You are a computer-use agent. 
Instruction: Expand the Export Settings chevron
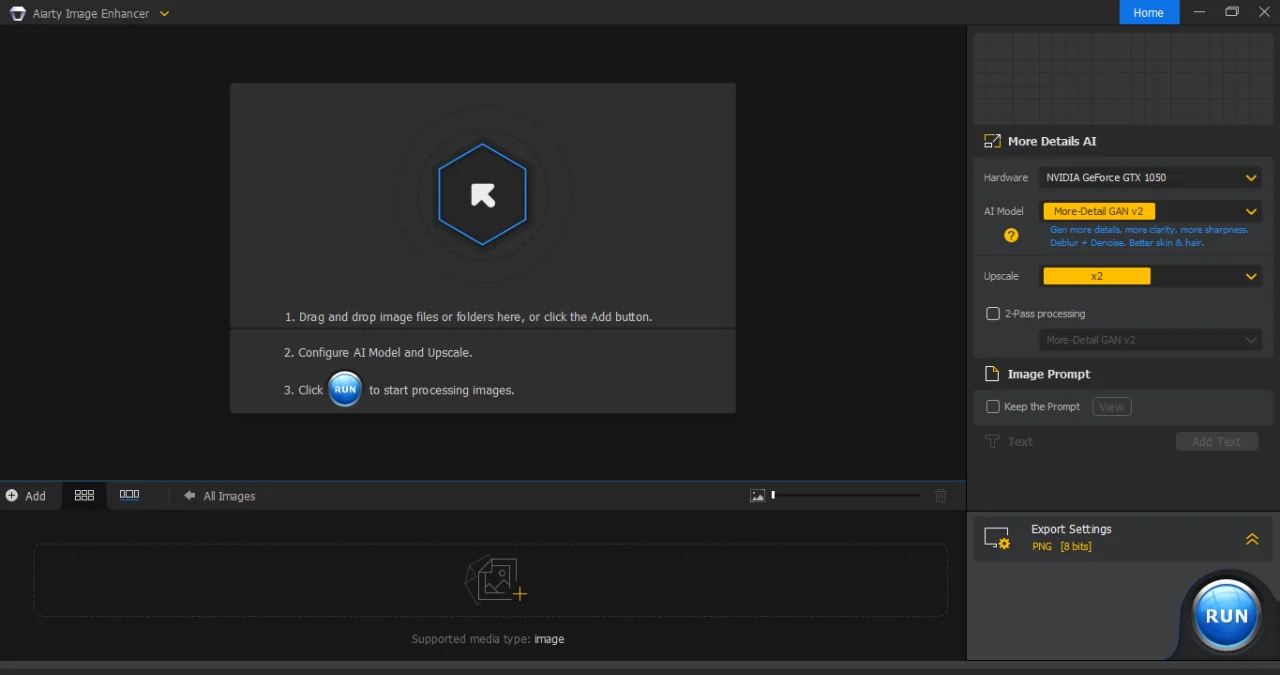1252,539
